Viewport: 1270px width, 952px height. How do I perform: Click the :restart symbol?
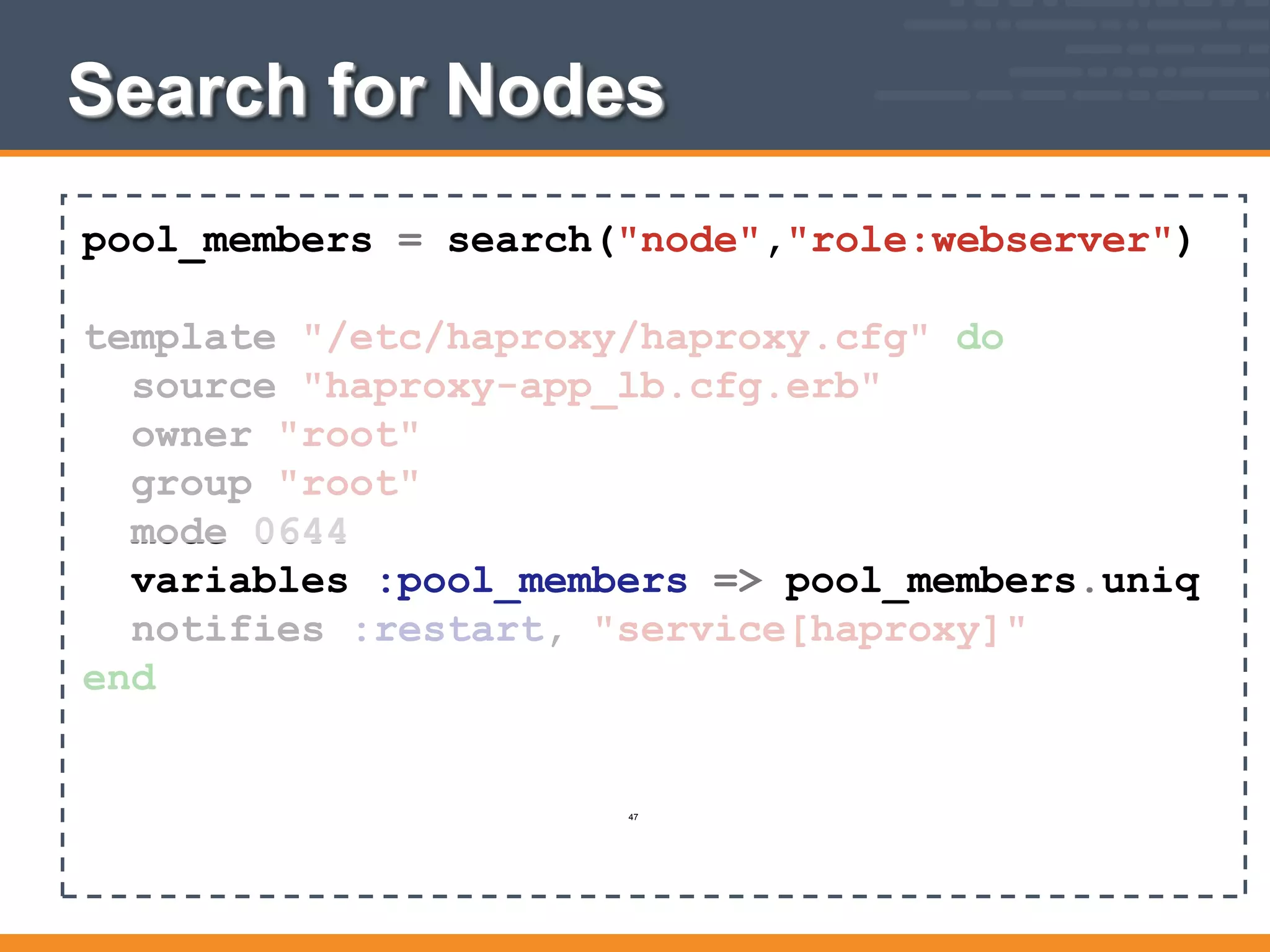(449, 630)
